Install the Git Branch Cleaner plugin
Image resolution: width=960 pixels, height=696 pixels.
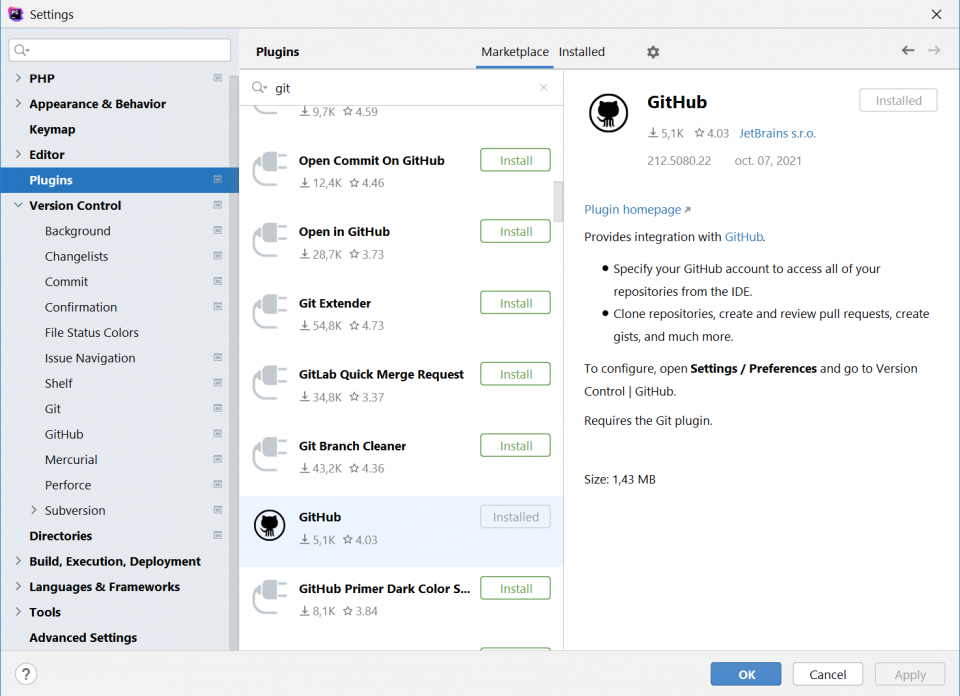pyautogui.click(x=516, y=446)
